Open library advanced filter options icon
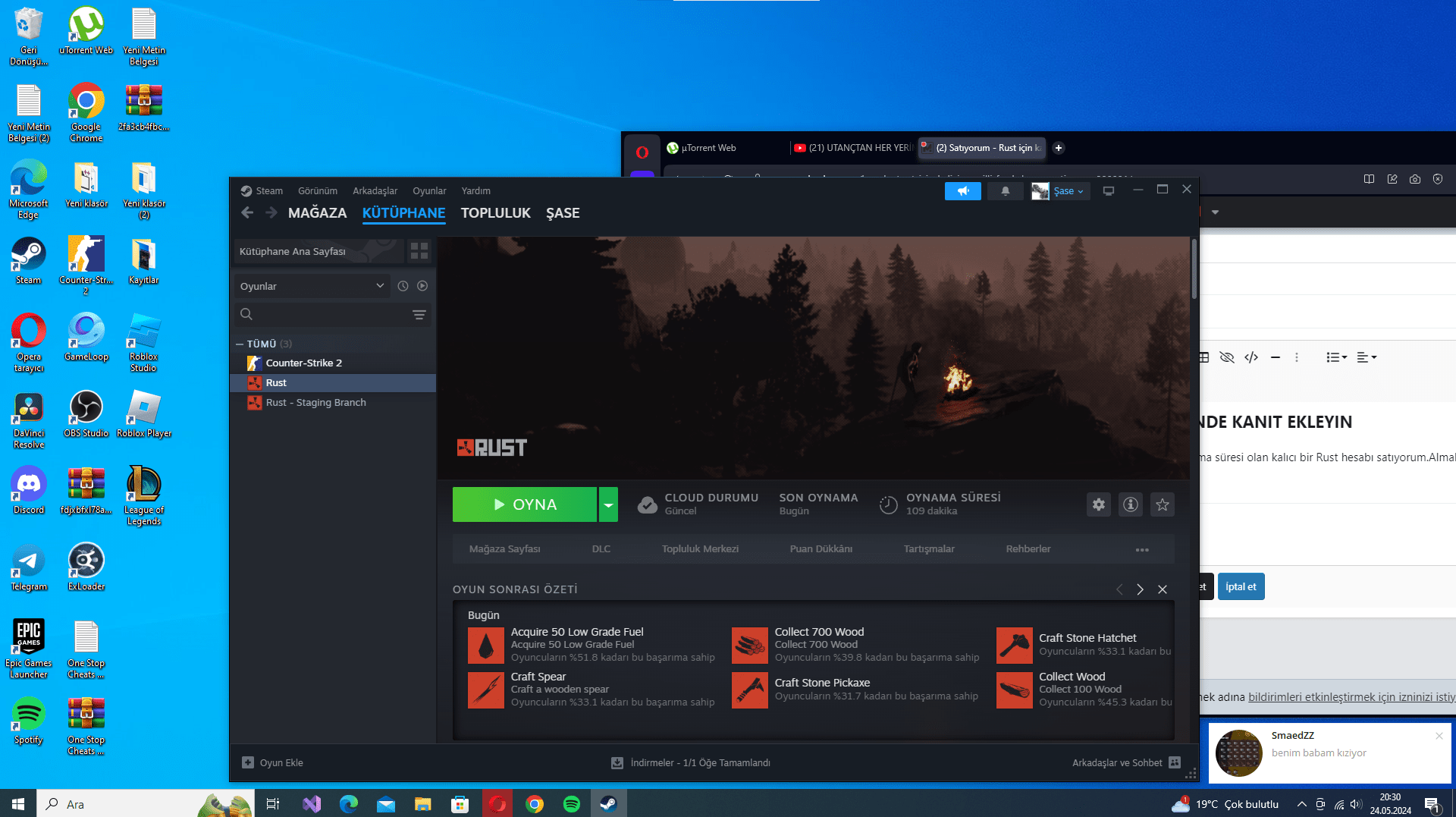 pyautogui.click(x=419, y=315)
